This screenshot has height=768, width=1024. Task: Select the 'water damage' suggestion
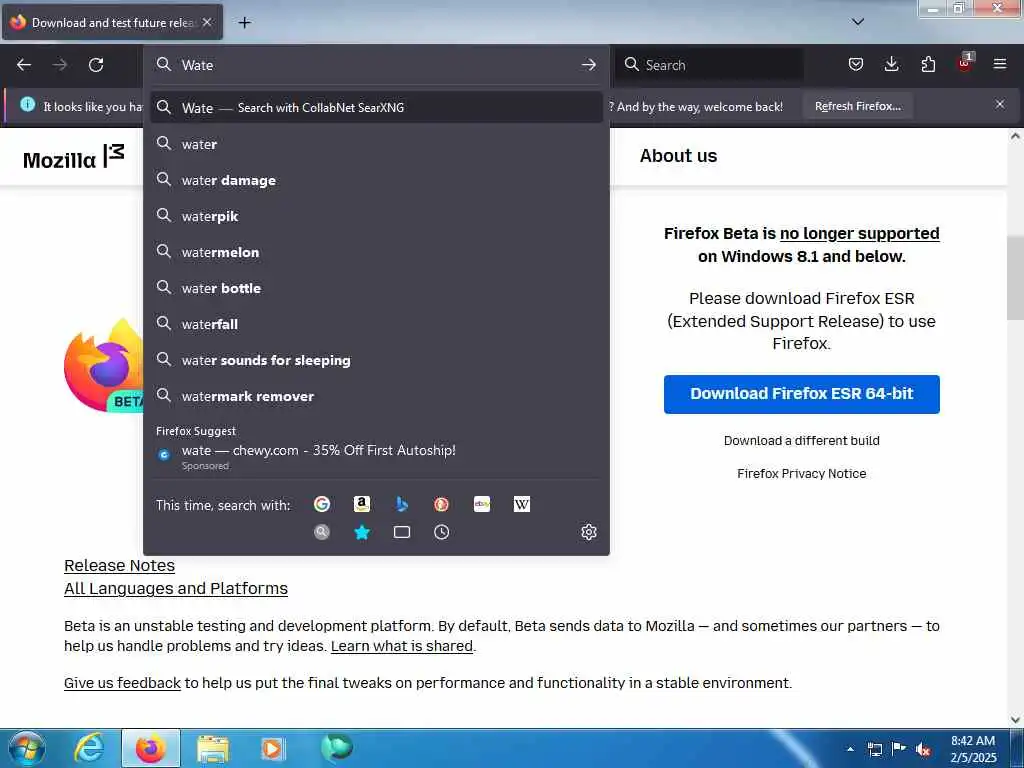tap(376, 180)
